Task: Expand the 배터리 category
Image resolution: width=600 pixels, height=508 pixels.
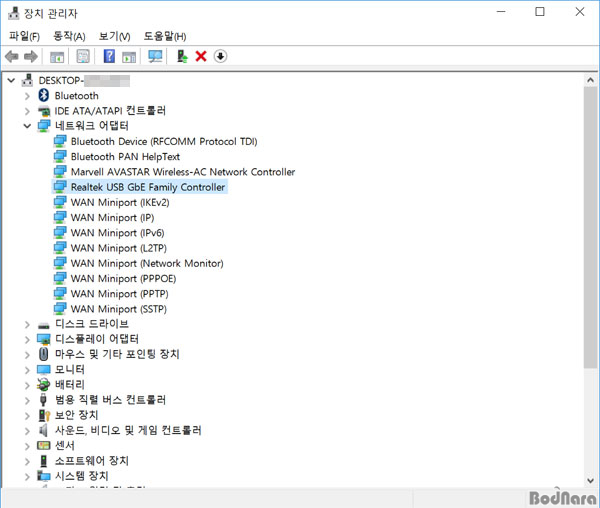Action: (27, 386)
